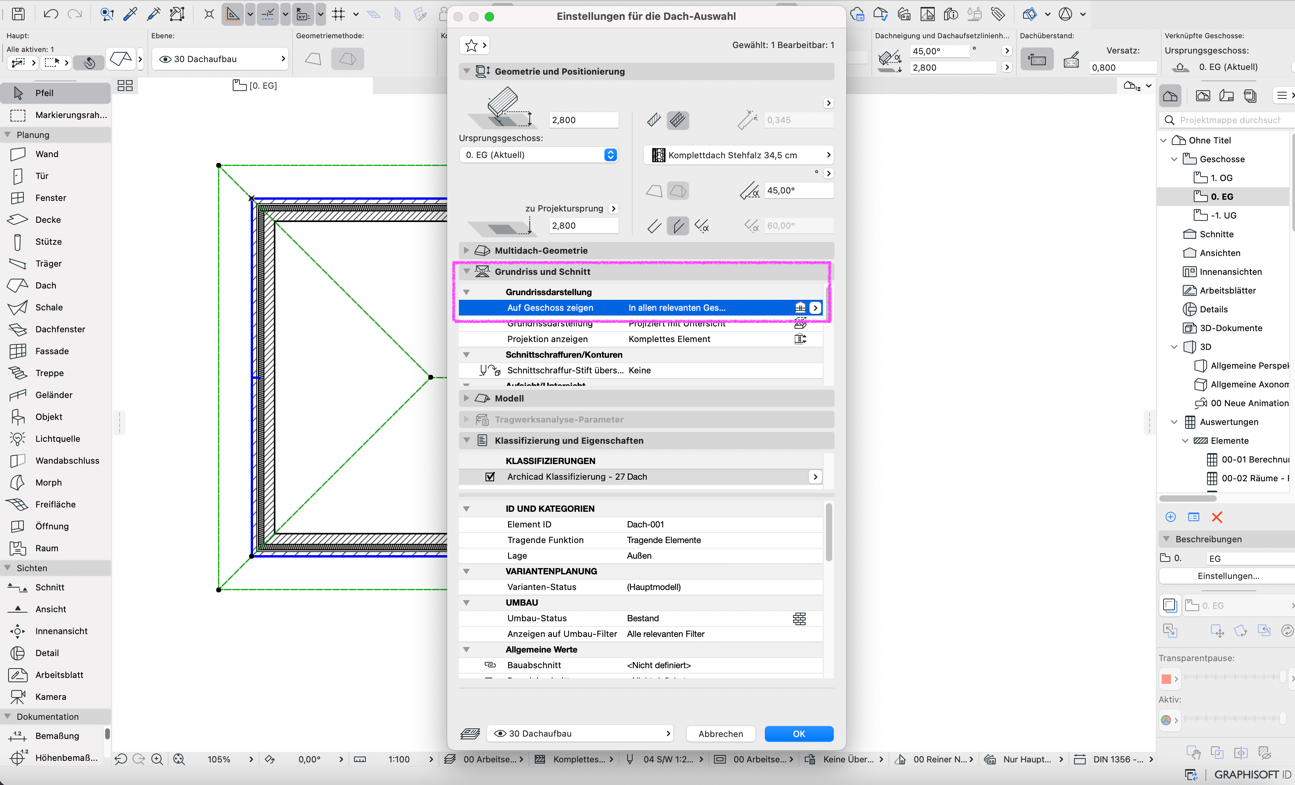Choose the Lichtquelle tool

pyautogui.click(x=55, y=439)
